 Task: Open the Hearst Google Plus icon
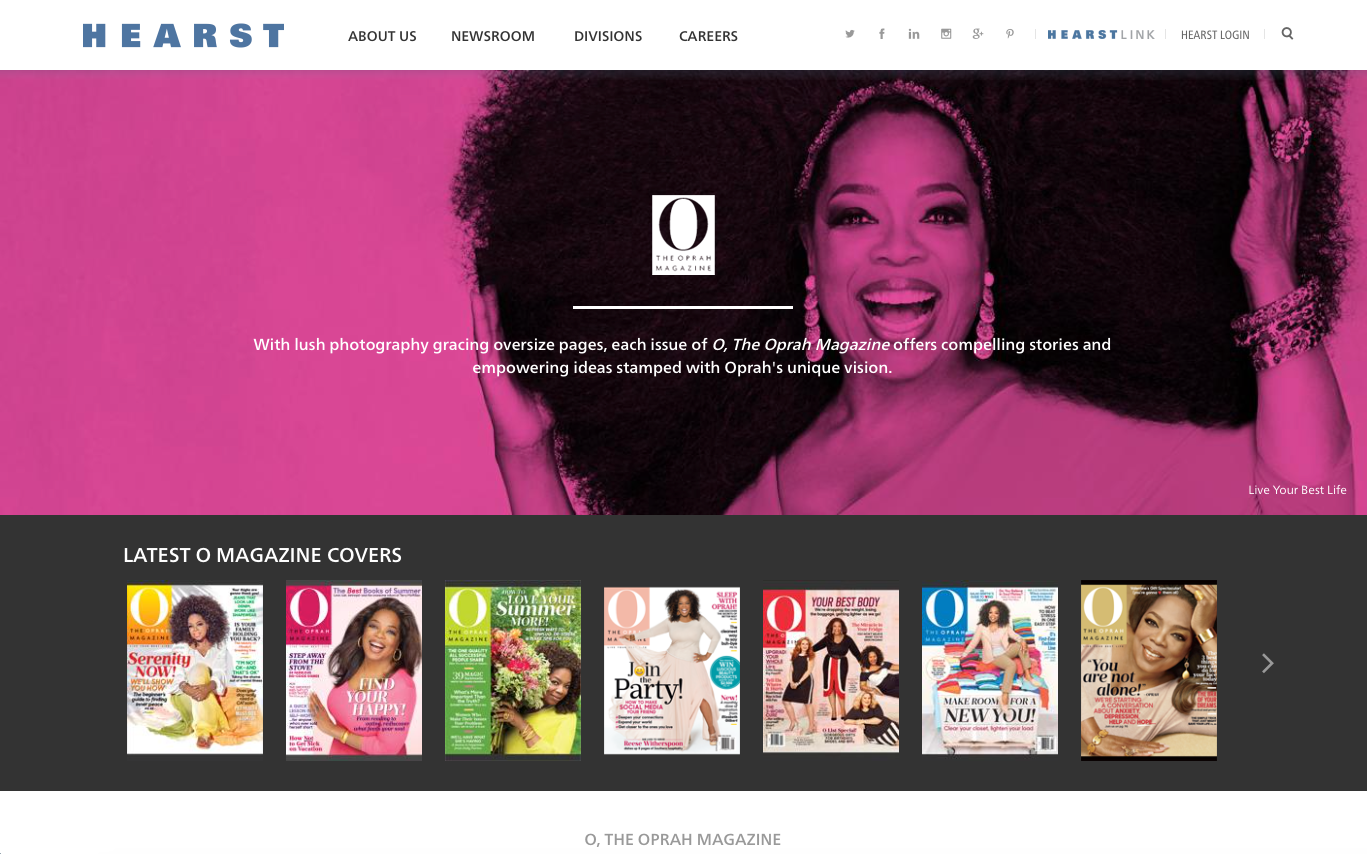(978, 34)
